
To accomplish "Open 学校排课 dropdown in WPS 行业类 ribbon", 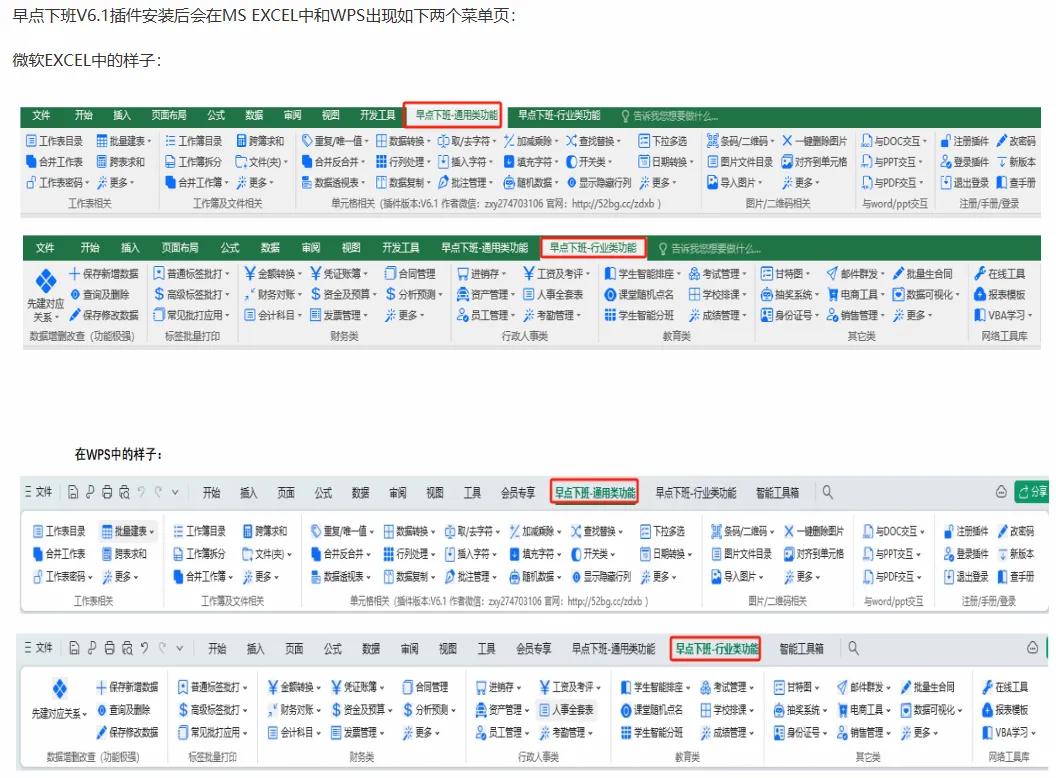I will [x=727, y=709].
